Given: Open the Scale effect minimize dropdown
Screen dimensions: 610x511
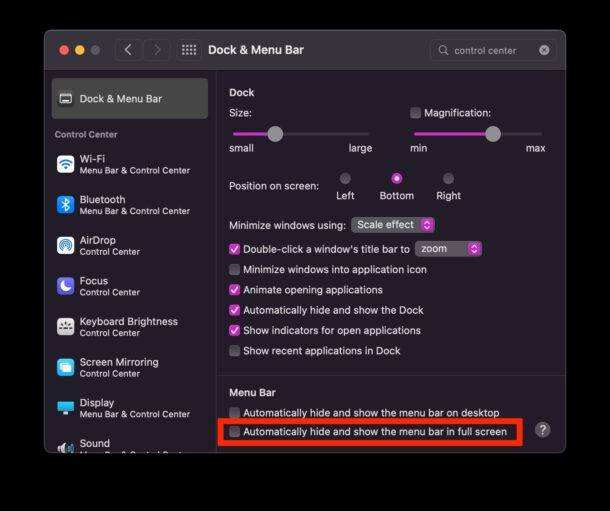Looking at the screenshot, I should (393, 225).
